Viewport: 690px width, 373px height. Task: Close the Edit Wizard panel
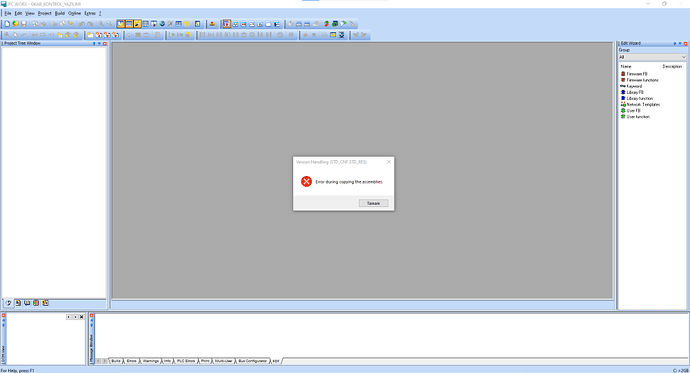click(x=685, y=44)
